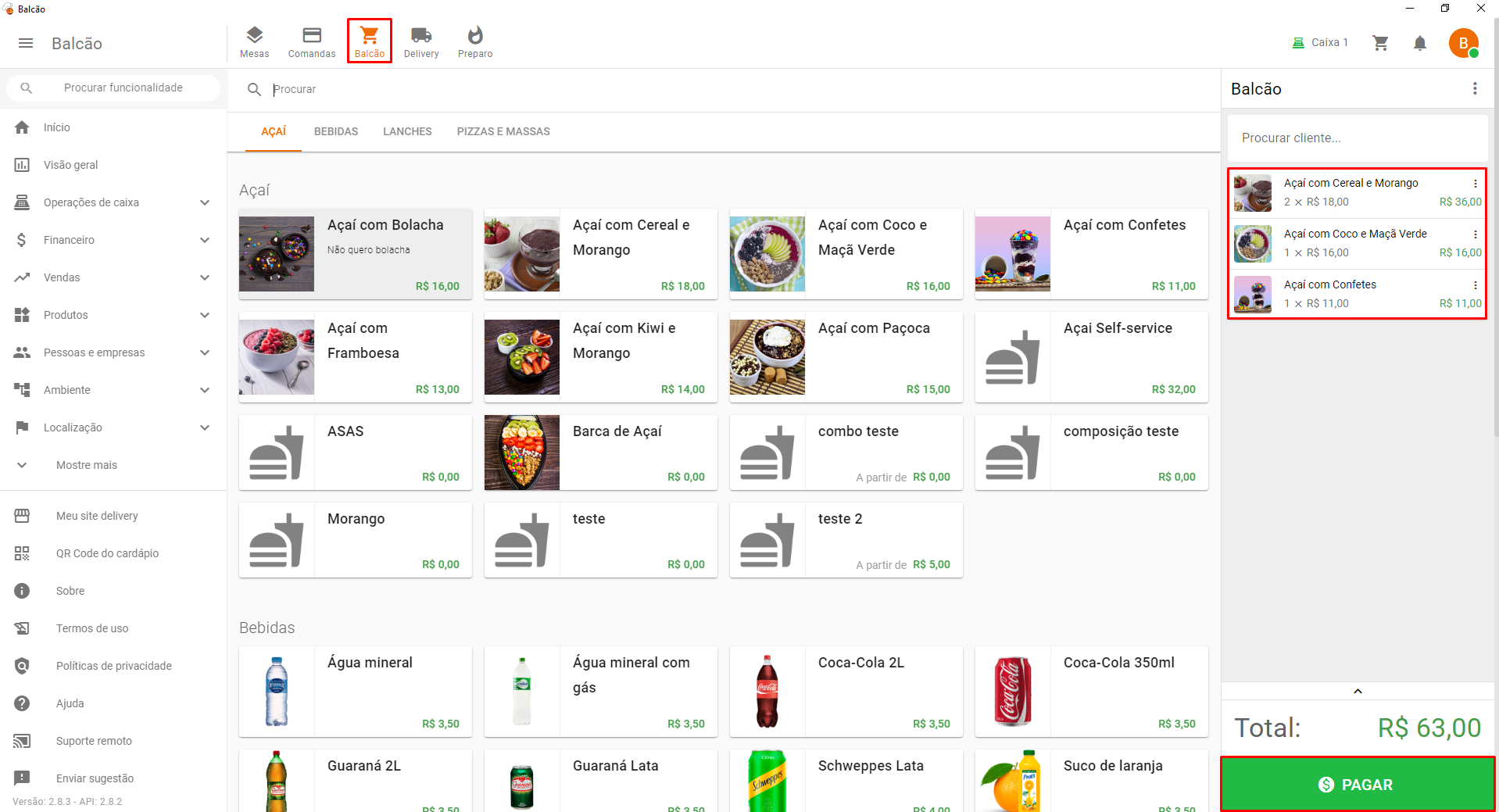Screen dimensions: 1499x812
Task: Open the Balcão panel three-dot menu
Action: tap(1474, 89)
